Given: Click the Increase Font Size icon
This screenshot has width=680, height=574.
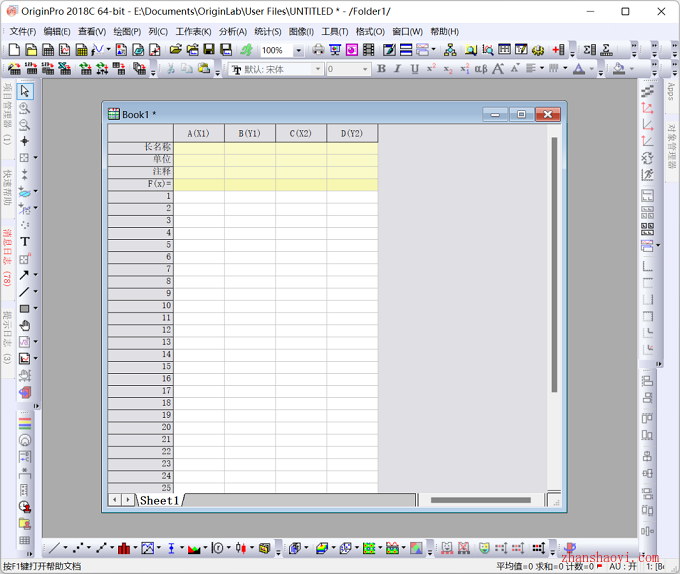Looking at the screenshot, I should [498, 68].
